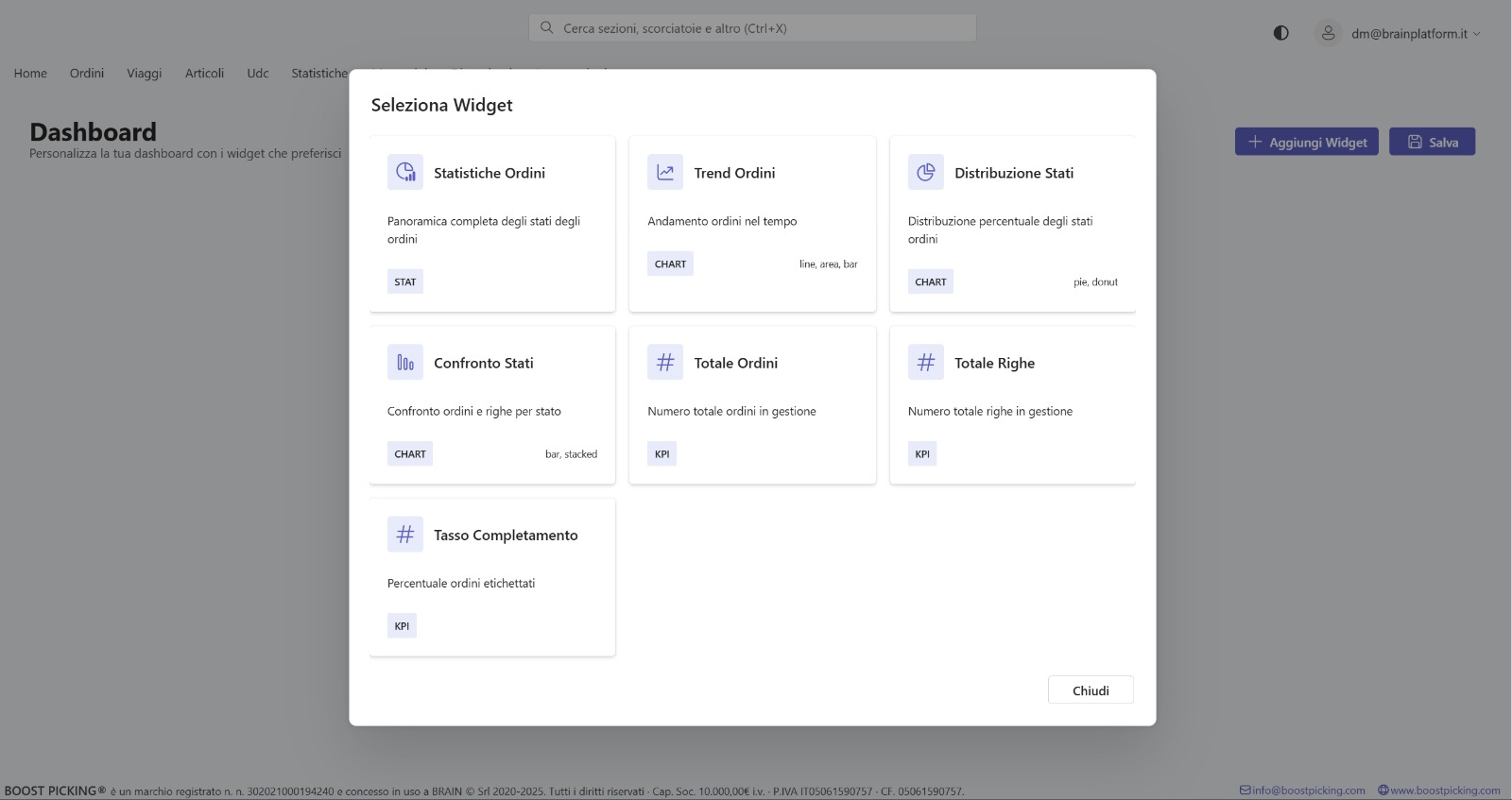This screenshot has height=800, width=1512.
Task: Click the 'pie, donut' chart types text
Action: (1095, 281)
